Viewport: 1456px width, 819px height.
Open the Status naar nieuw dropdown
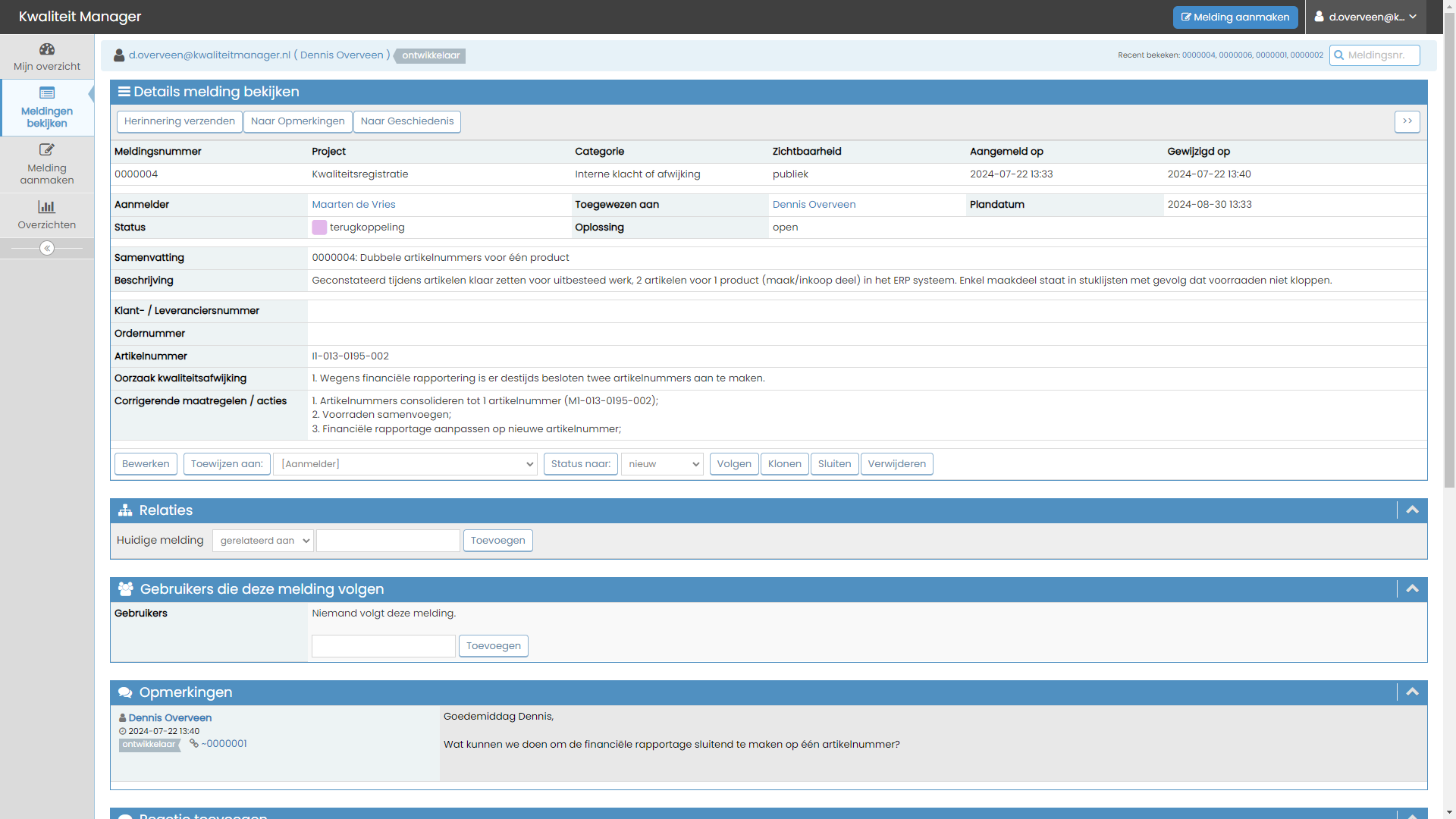[x=663, y=464]
